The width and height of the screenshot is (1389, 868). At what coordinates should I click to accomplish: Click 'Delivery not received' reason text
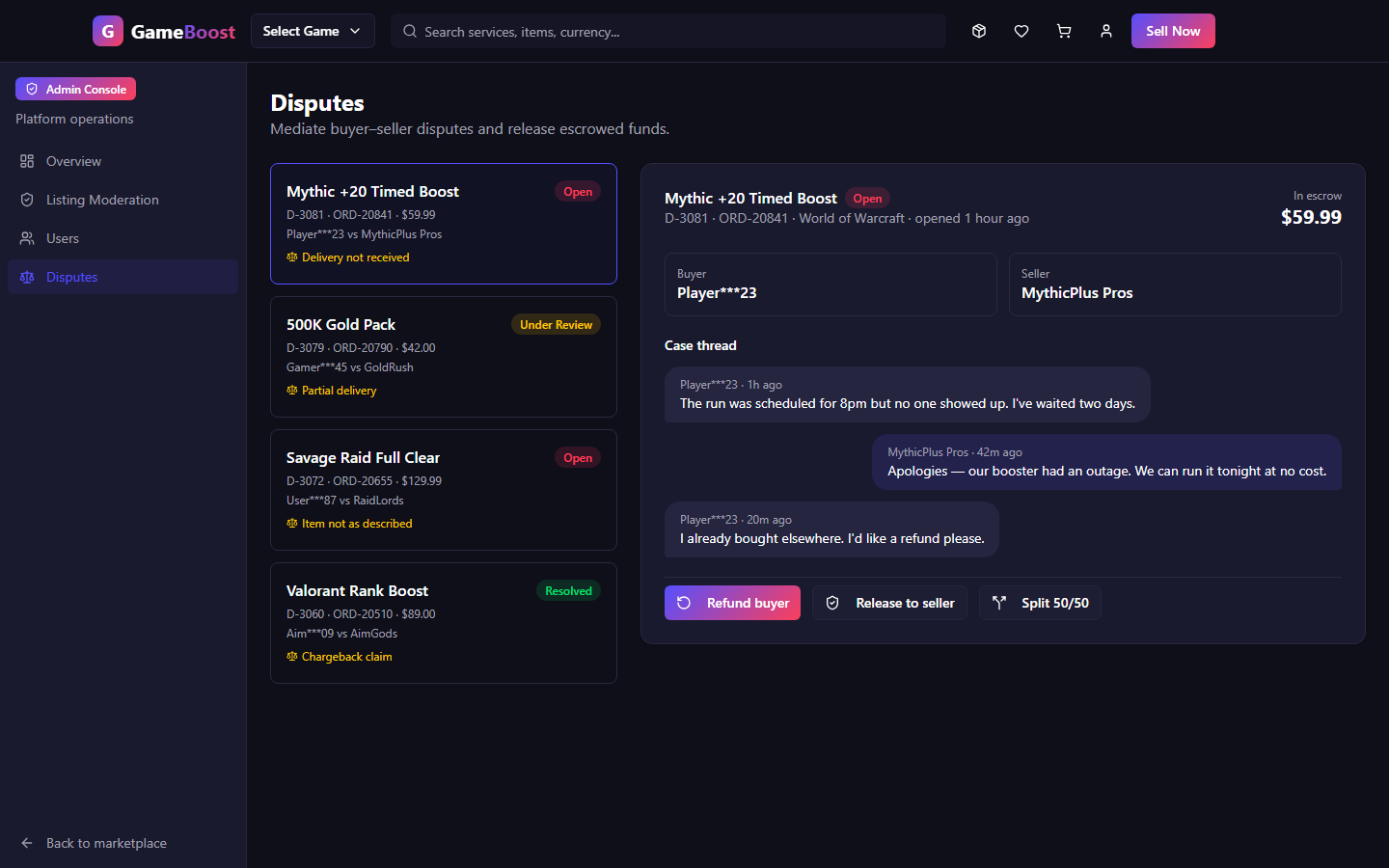(355, 258)
